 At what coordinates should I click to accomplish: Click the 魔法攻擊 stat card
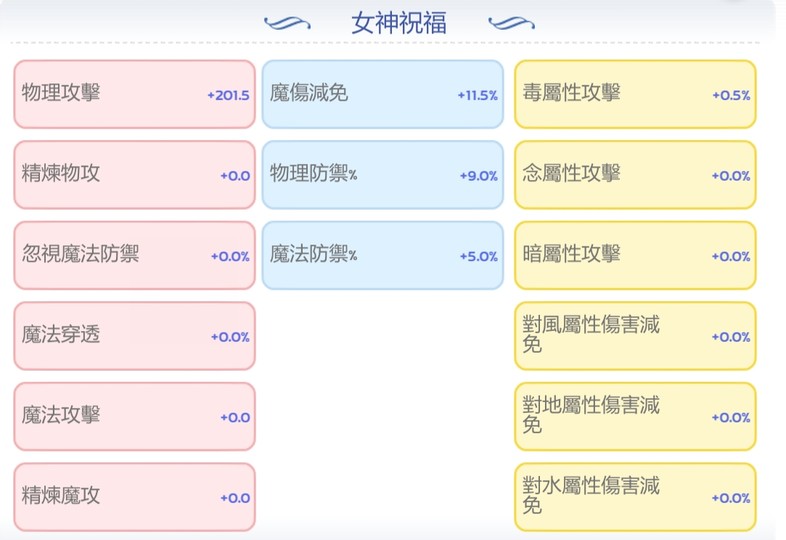134,417
